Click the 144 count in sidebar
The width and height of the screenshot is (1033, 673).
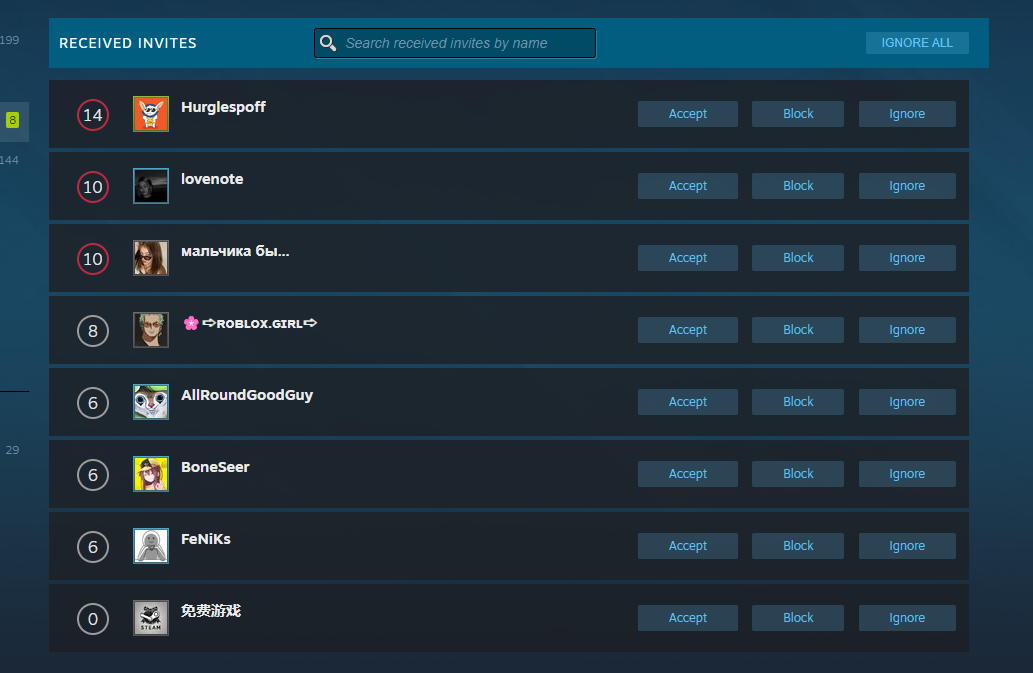tap(9, 160)
